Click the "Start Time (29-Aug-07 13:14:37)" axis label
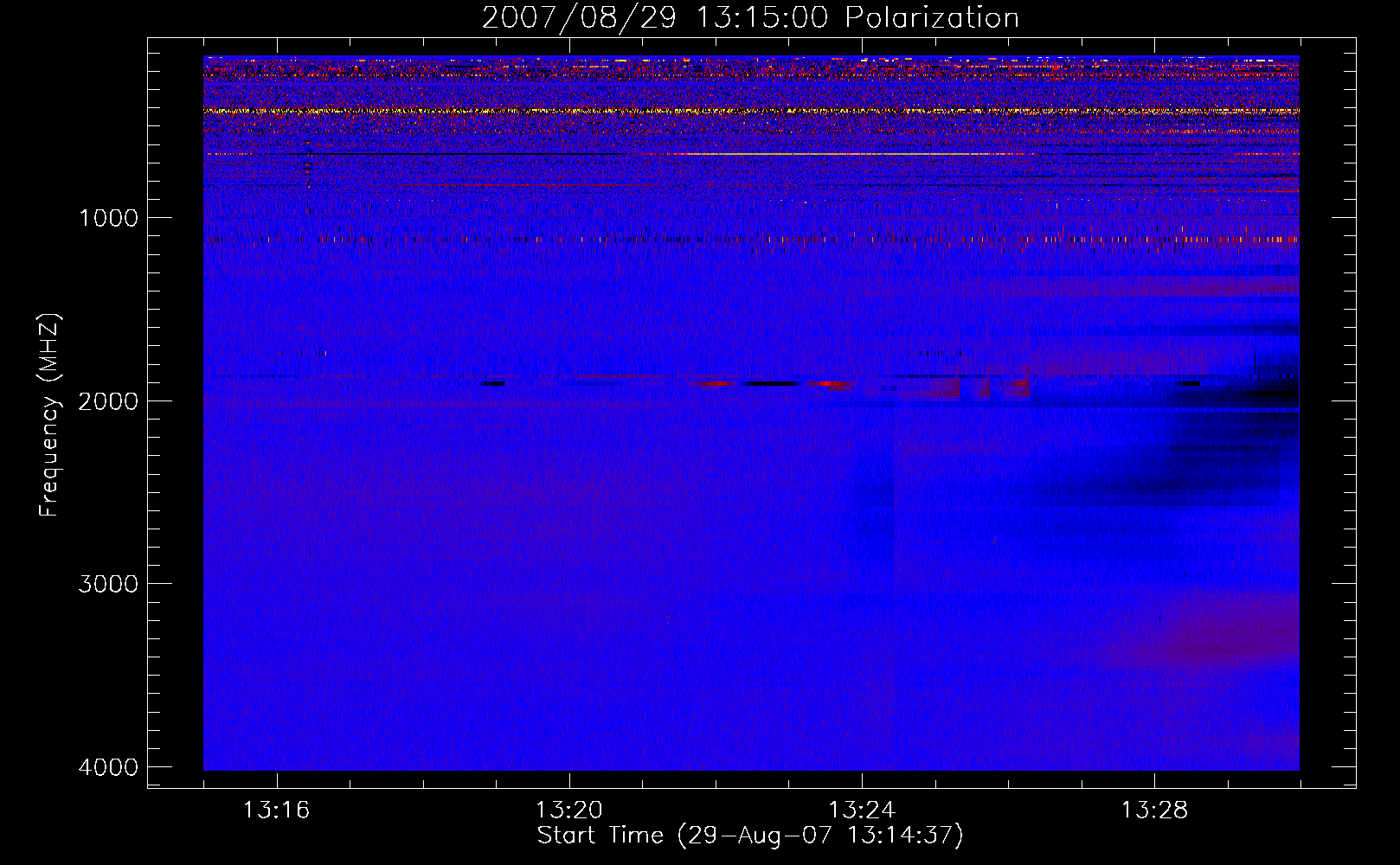Image resolution: width=1400 pixels, height=865 pixels. (750, 836)
